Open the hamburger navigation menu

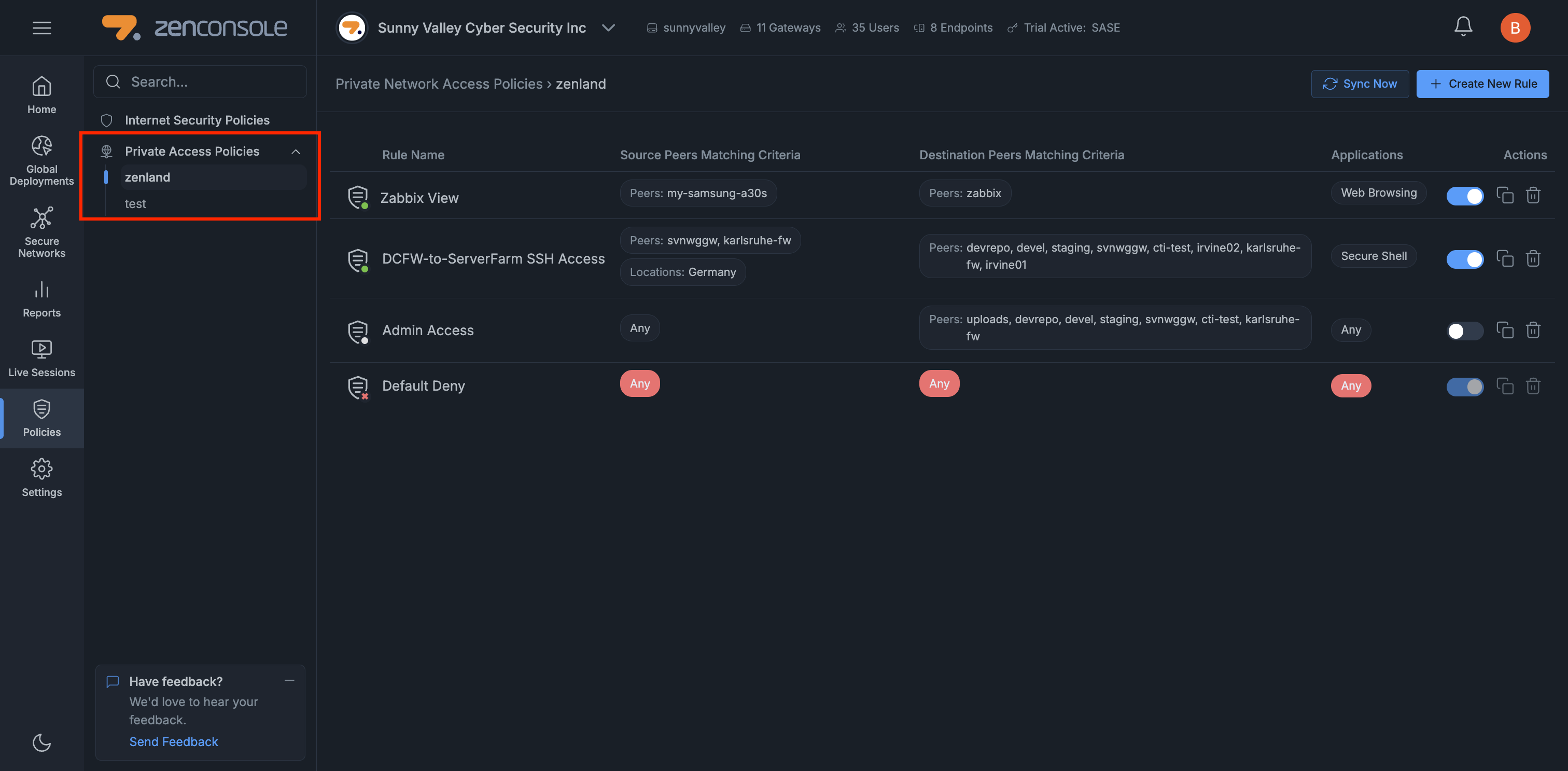[41, 27]
